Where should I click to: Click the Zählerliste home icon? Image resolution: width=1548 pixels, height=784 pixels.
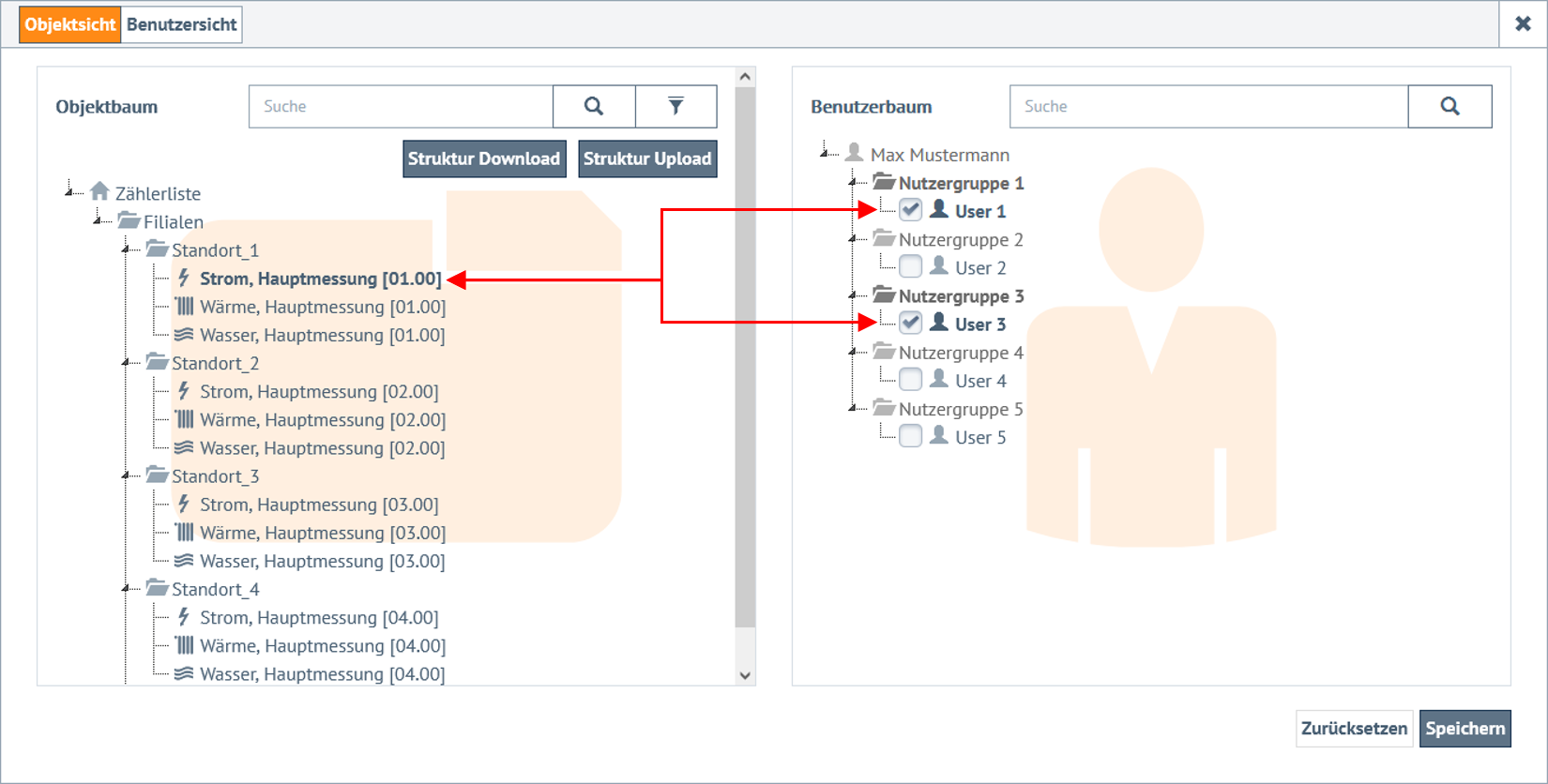100,192
